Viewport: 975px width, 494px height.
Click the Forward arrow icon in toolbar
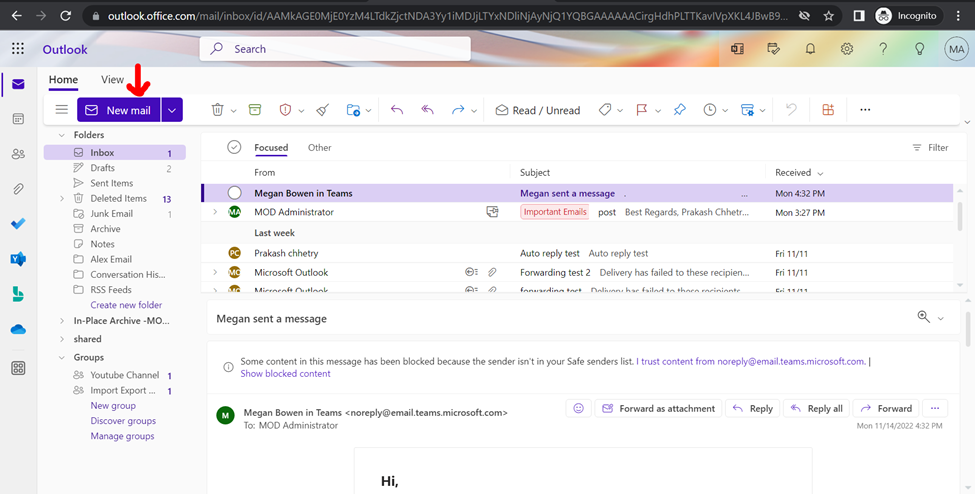tap(458, 110)
